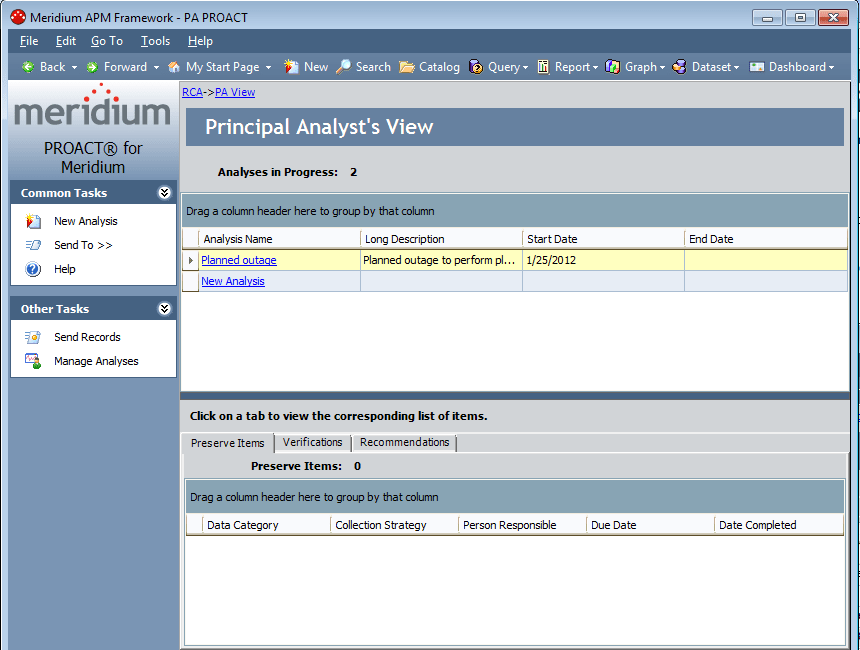Click the Search toolbar icon
This screenshot has width=860, height=650.
345,67
